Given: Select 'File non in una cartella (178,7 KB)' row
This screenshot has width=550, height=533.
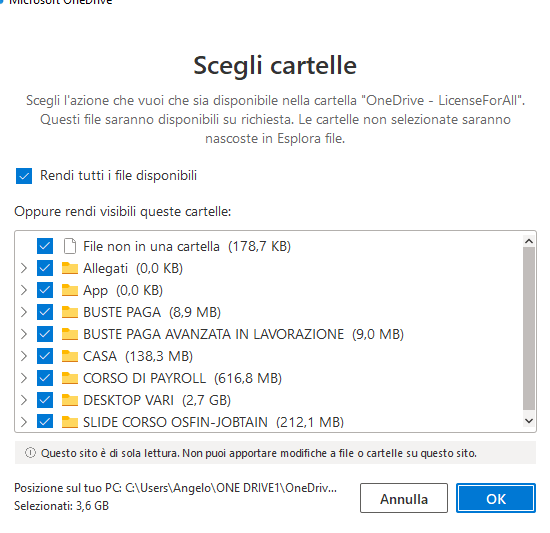Looking at the screenshot, I should click(x=187, y=246).
